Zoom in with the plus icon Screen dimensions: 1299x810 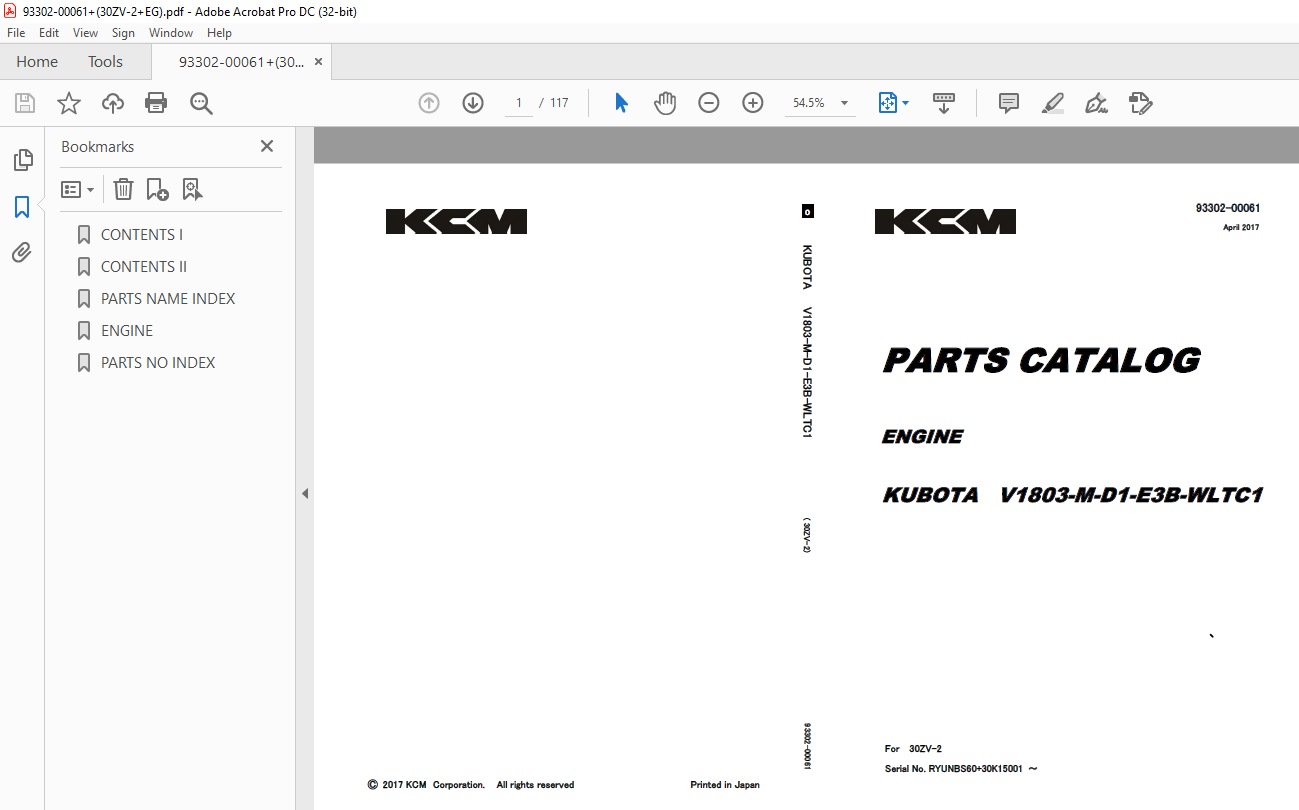coord(753,103)
